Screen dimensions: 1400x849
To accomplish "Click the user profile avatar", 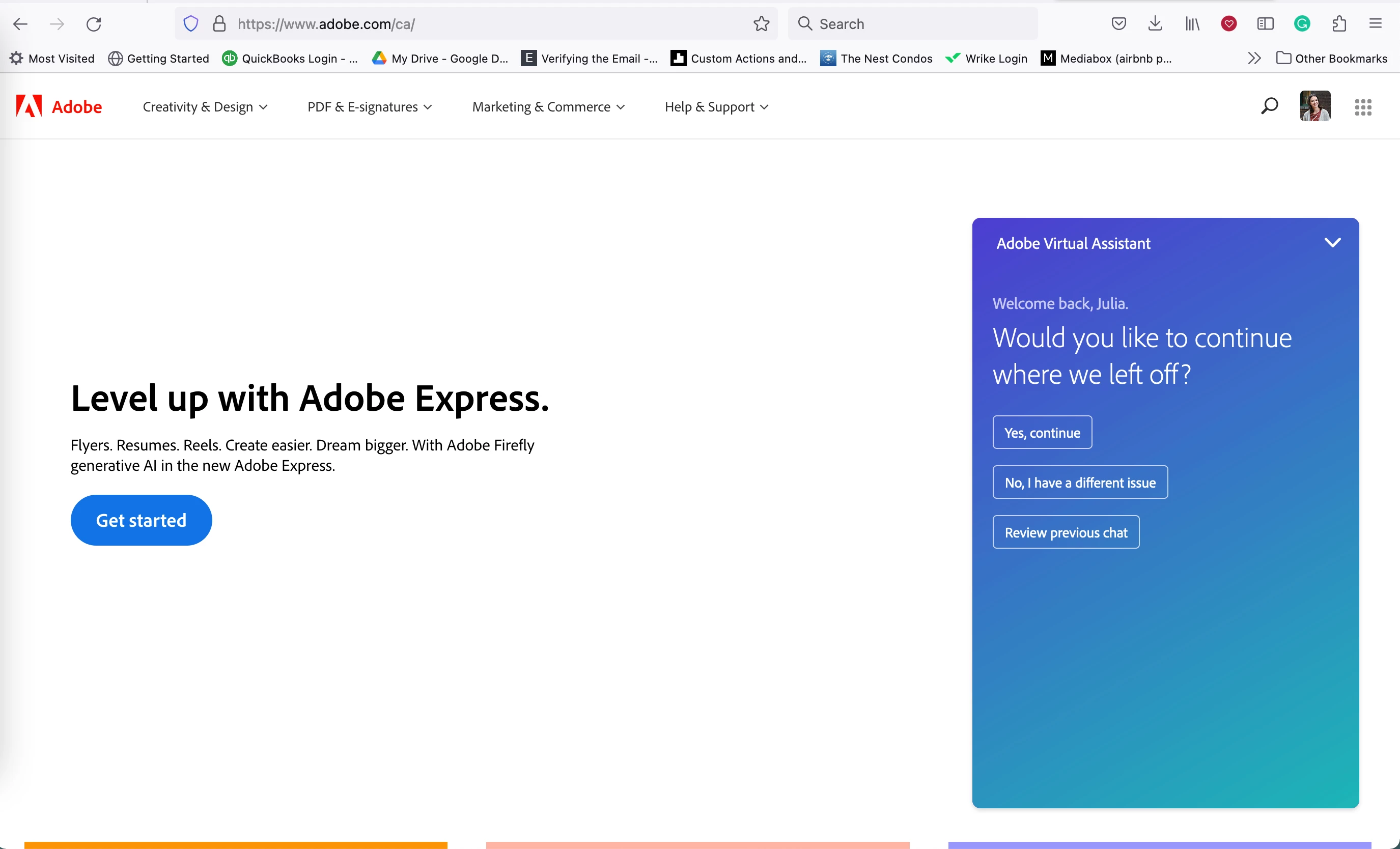I will coord(1315,106).
